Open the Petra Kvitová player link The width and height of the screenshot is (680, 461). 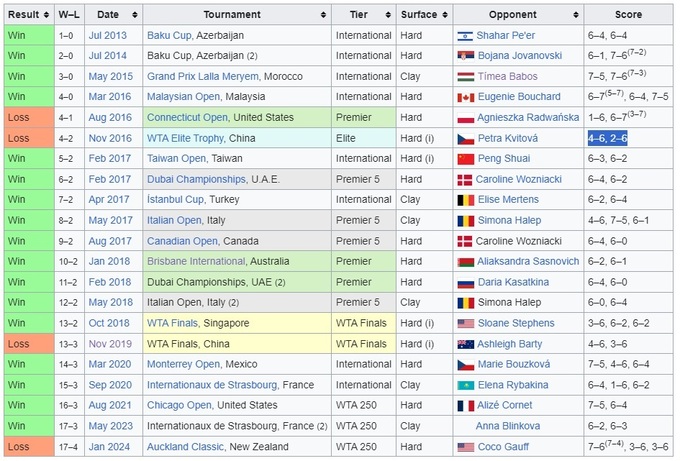[x=508, y=139]
